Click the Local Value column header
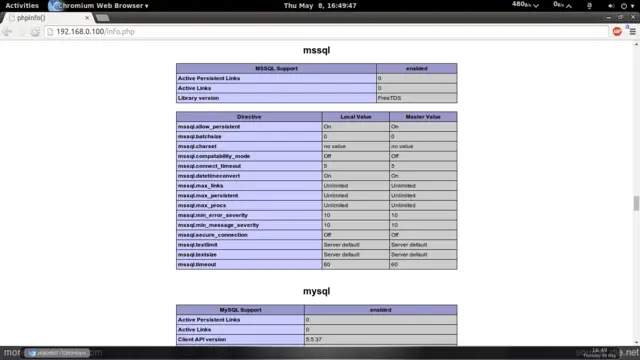The width and height of the screenshot is (640, 360). 356,117
